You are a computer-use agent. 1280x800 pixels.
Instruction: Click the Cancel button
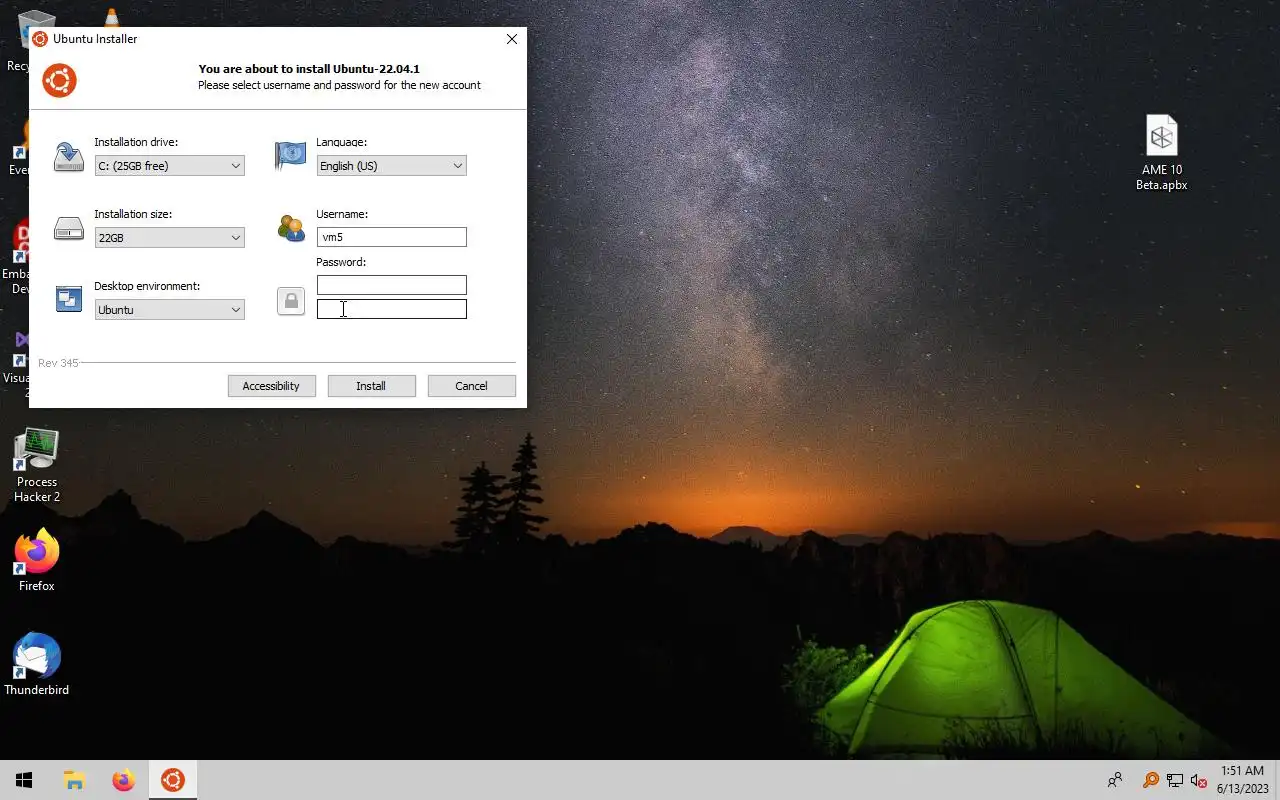pyautogui.click(x=471, y=386)
